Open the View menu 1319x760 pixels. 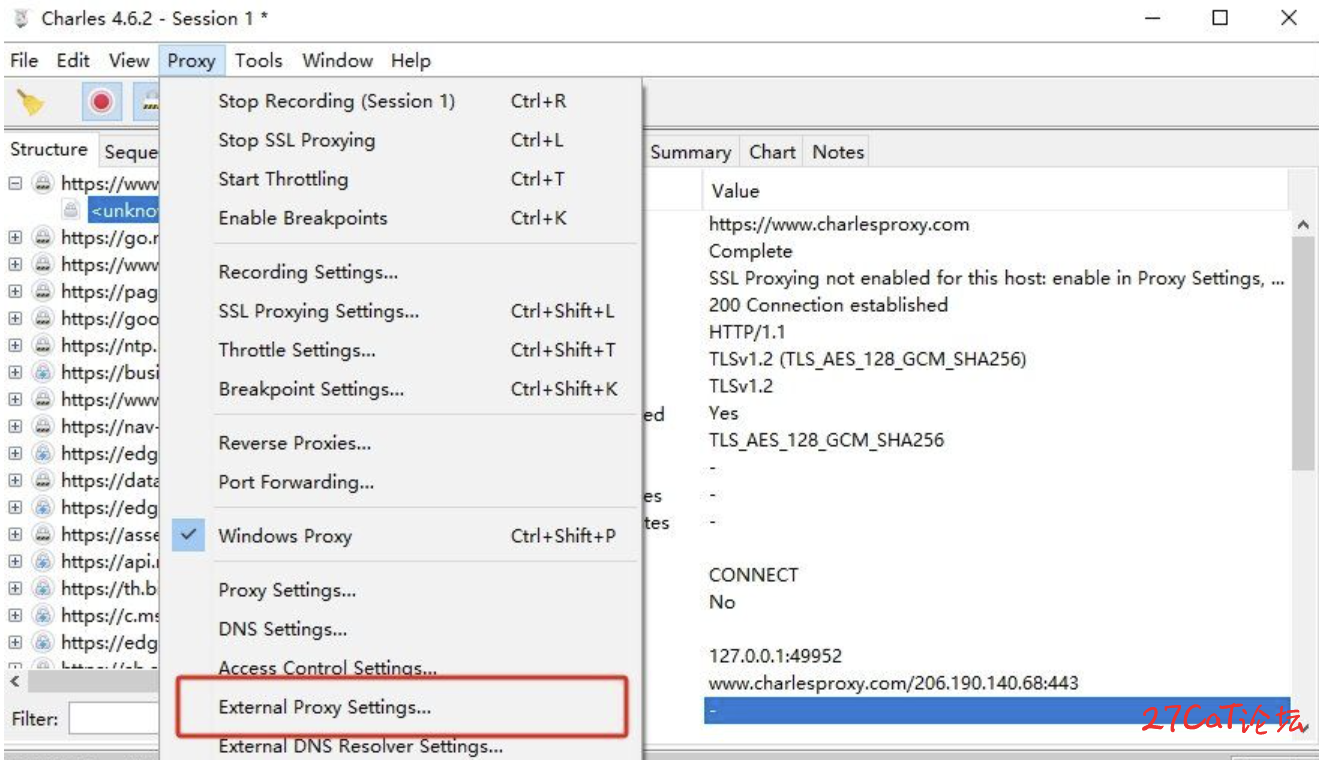tap(129, 61)
